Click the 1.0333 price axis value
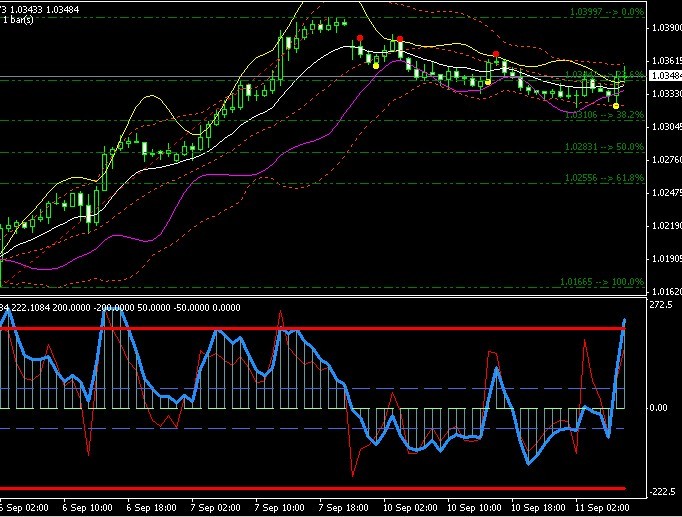The height and width of the screenshot is (517, 682). [666, 93]
